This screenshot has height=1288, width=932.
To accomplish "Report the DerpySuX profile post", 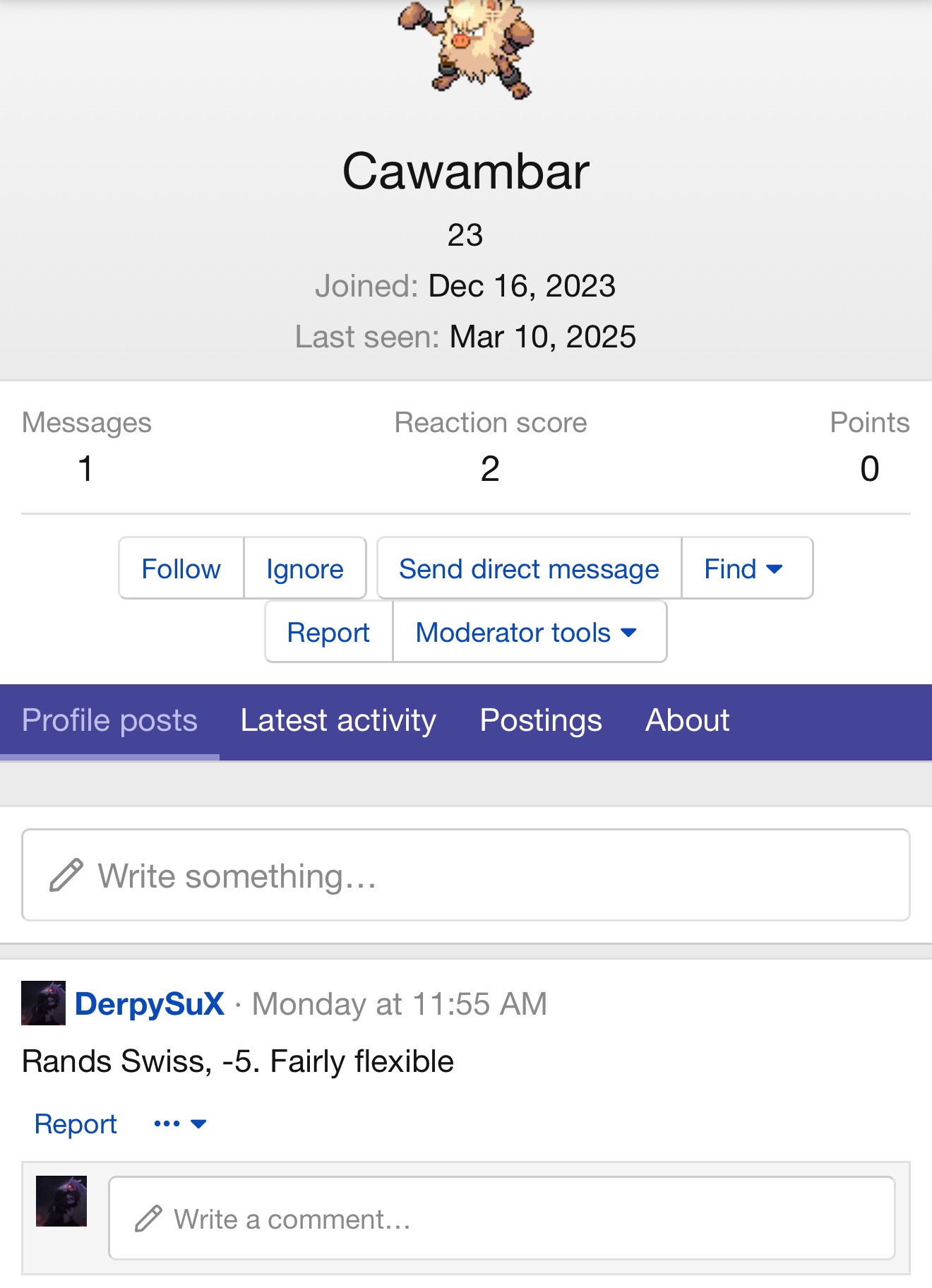I will click(x=76, y=1123).
